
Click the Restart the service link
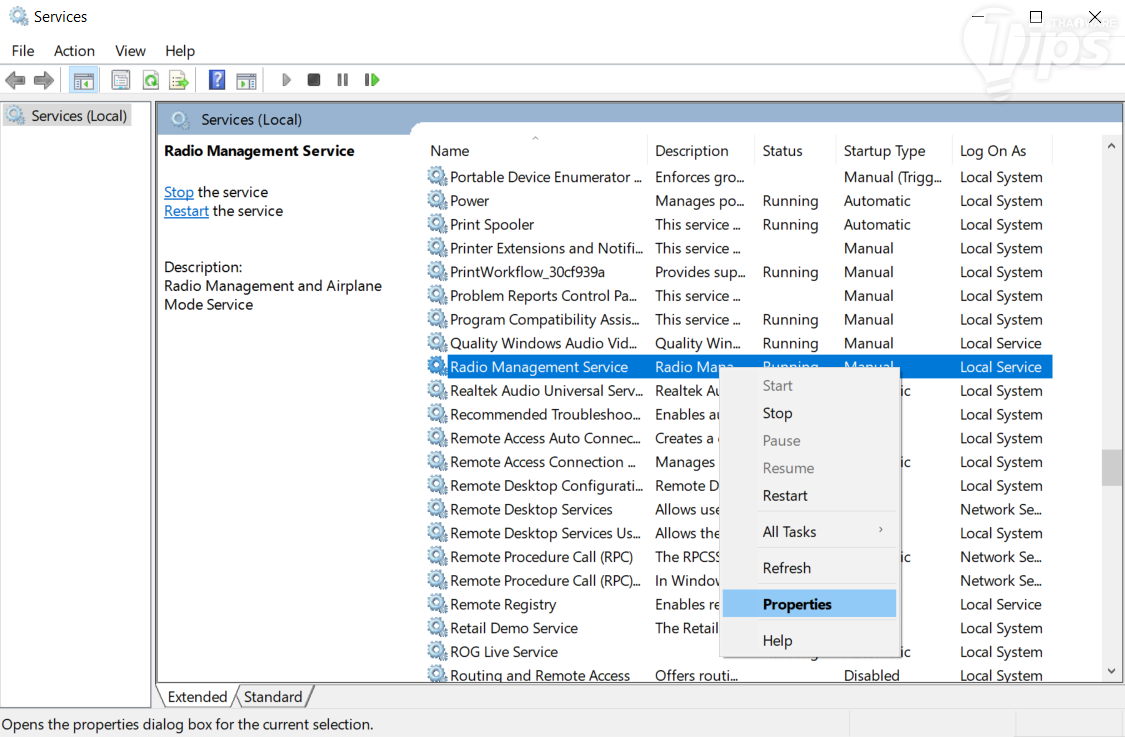[186, 211]
